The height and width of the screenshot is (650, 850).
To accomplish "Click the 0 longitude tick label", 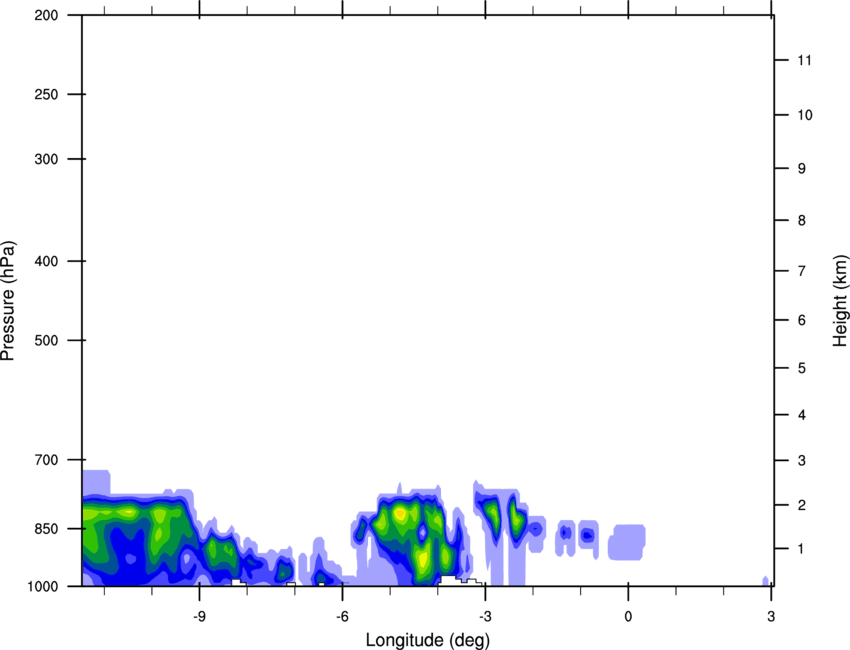I will pos(628,615).
